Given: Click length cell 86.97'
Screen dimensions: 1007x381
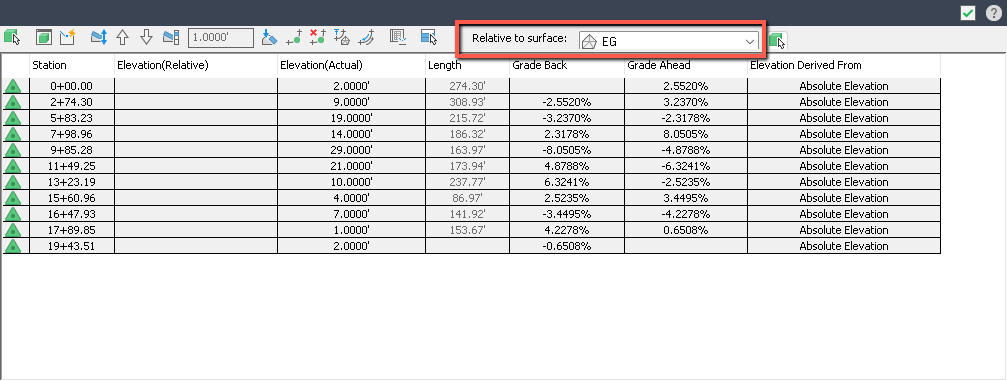Looking at the screenshot, I should 468,198.
